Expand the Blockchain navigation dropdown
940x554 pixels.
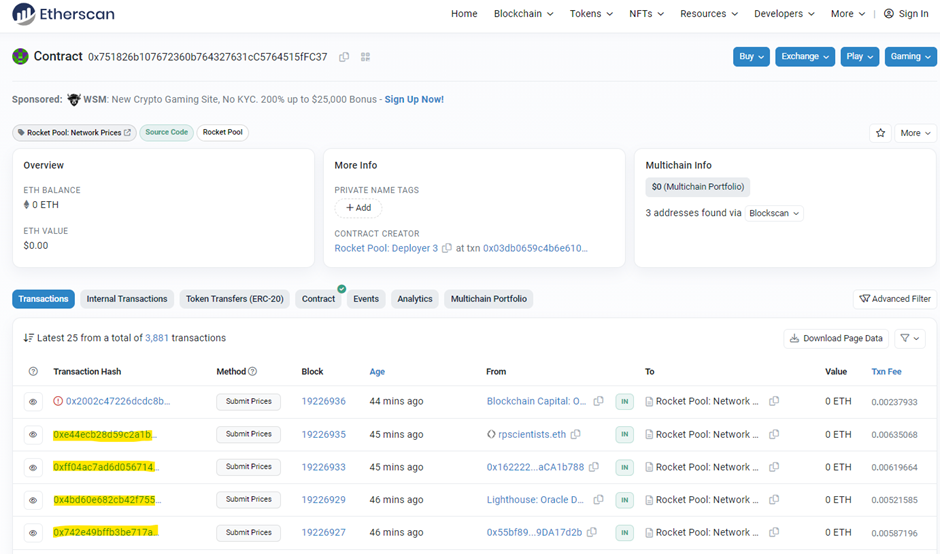(523, 14)
